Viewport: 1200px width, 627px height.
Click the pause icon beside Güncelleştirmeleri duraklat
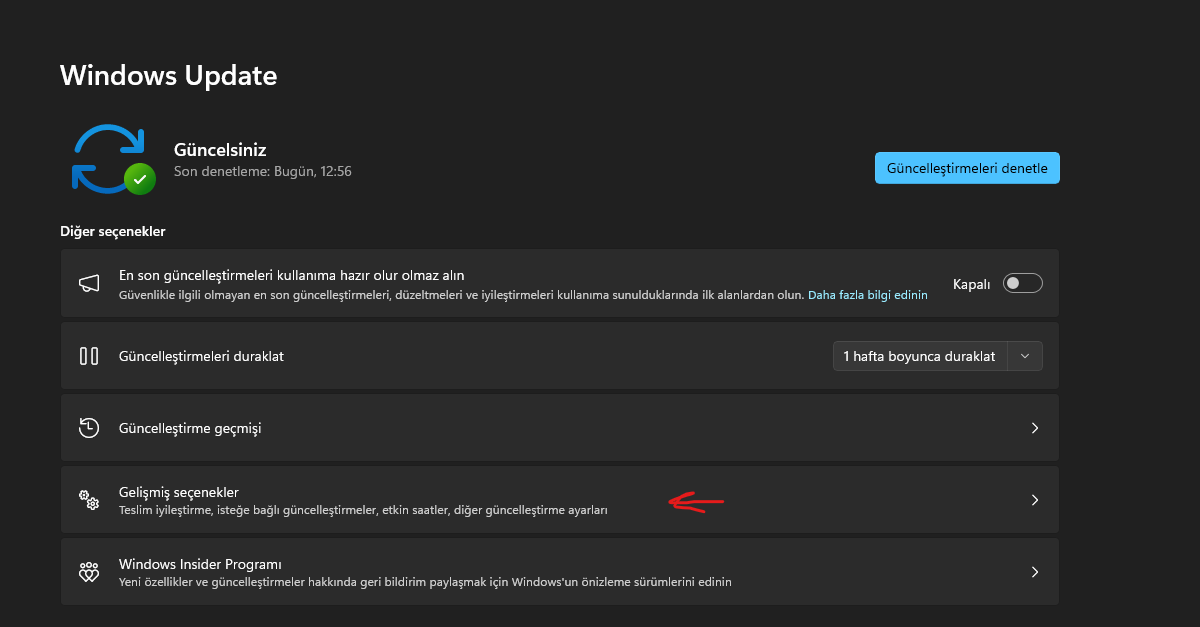89,356
